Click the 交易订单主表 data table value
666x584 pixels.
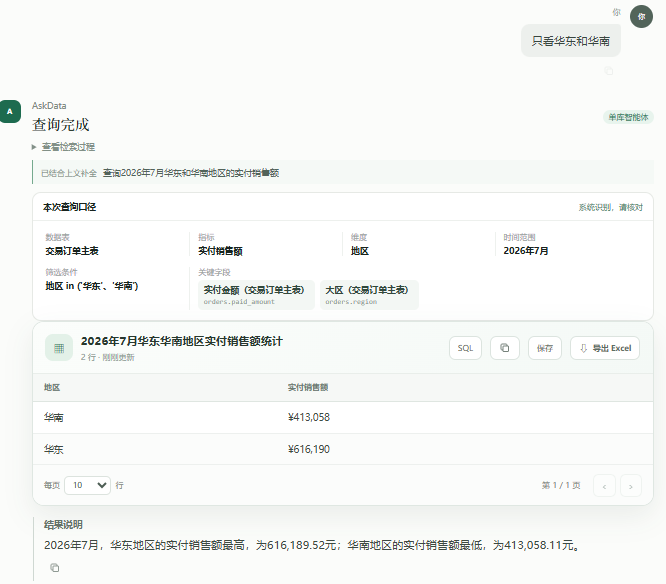coord(72,251)
